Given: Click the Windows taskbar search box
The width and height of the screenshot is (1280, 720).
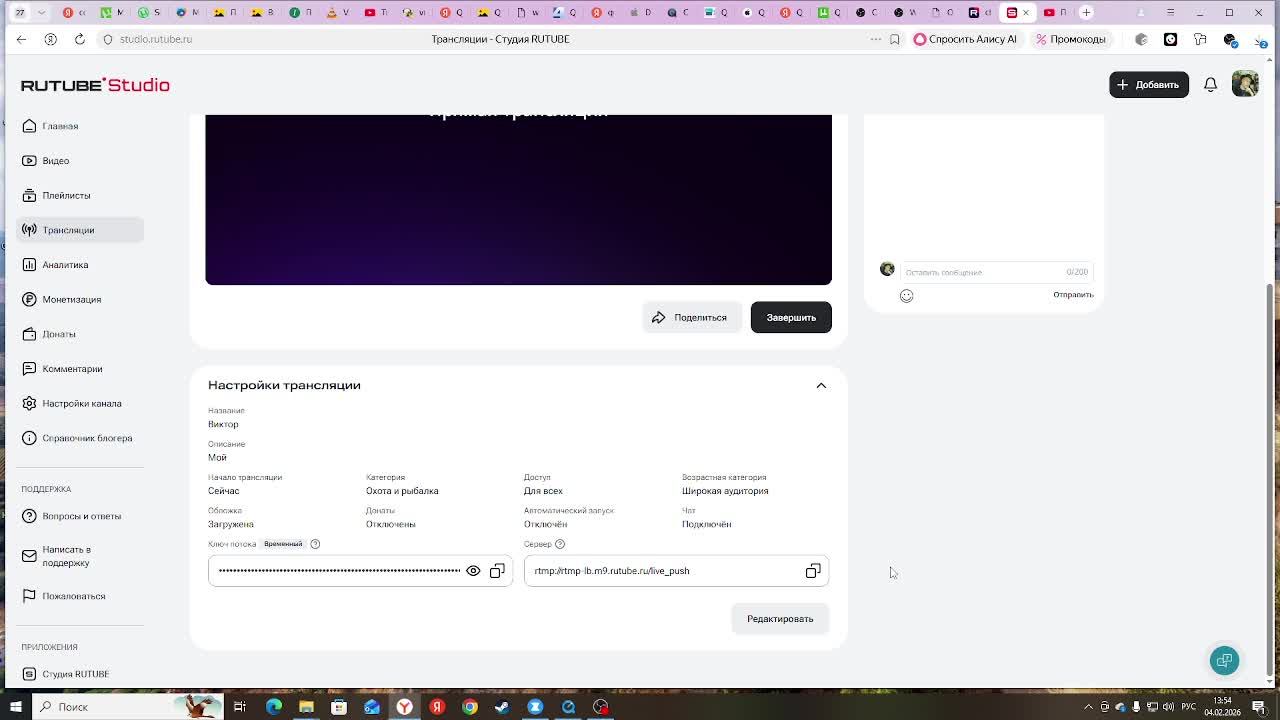Looking at the screenshot, I should tap(127, 707).
